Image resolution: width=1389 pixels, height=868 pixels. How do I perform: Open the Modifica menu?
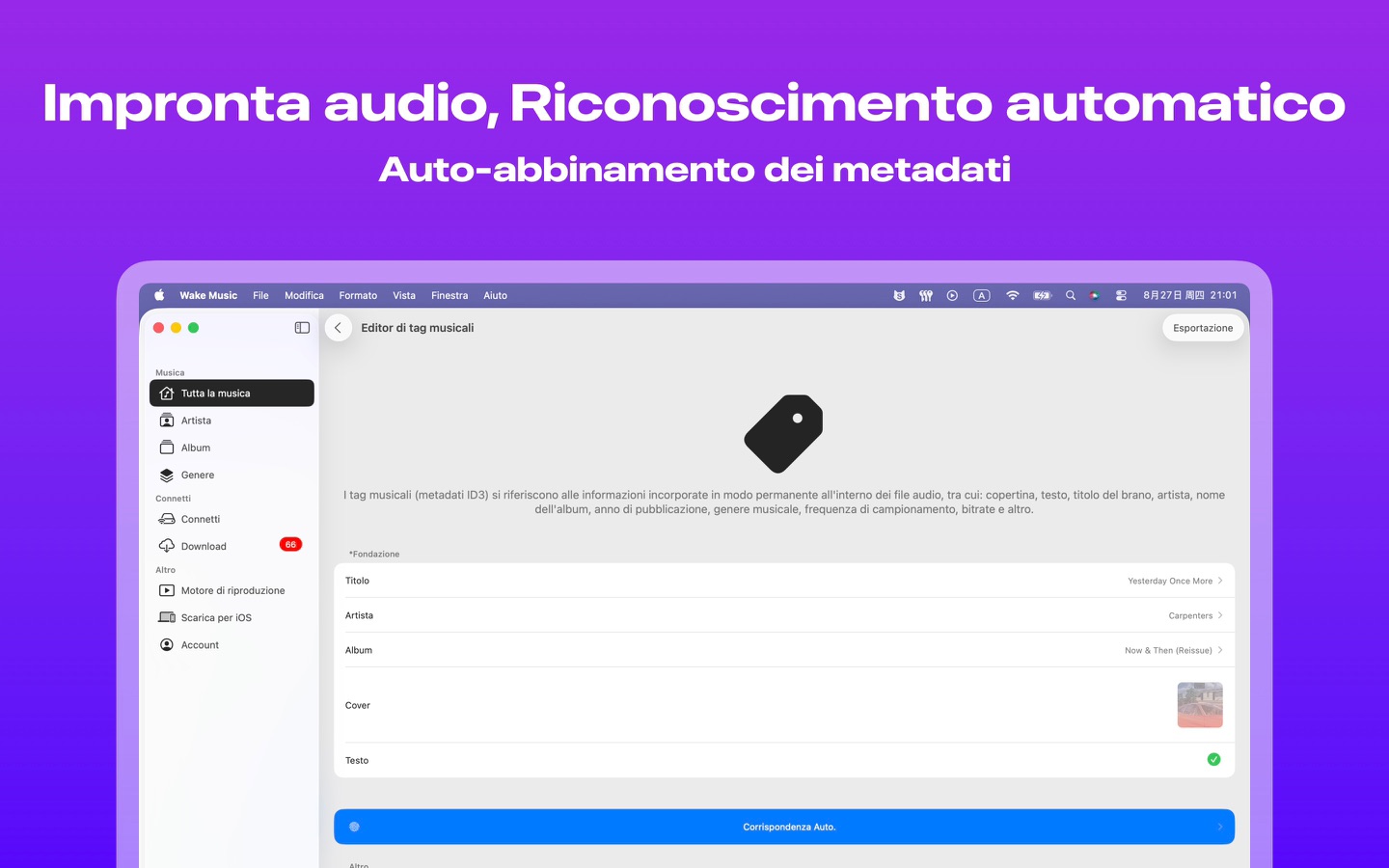[x=304, y=295]
